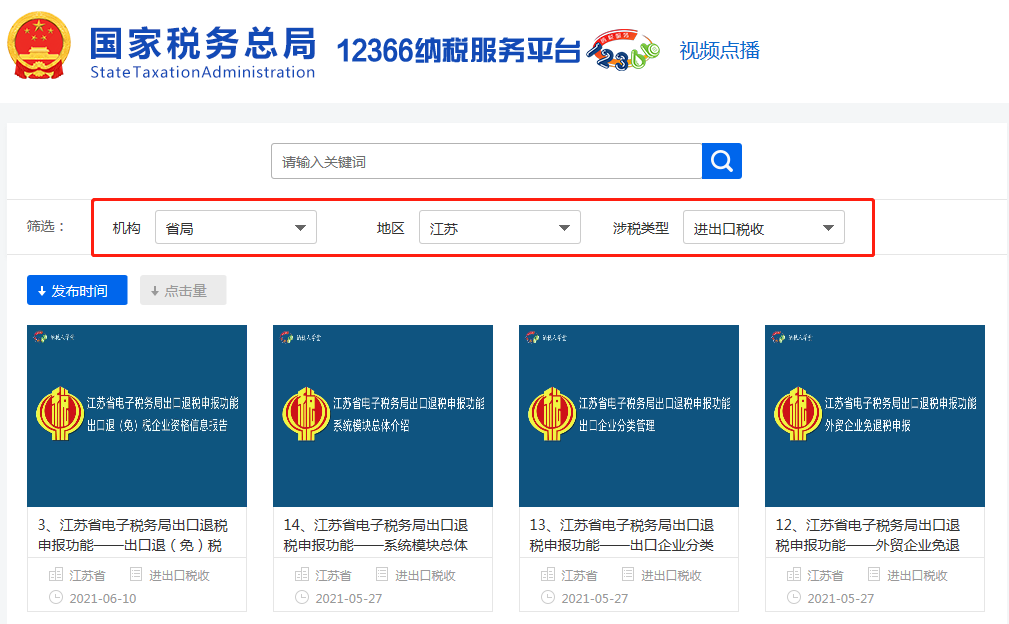
Task: Click 进出口税收 label on video 13 card
Action: click(x=671, y=575)
